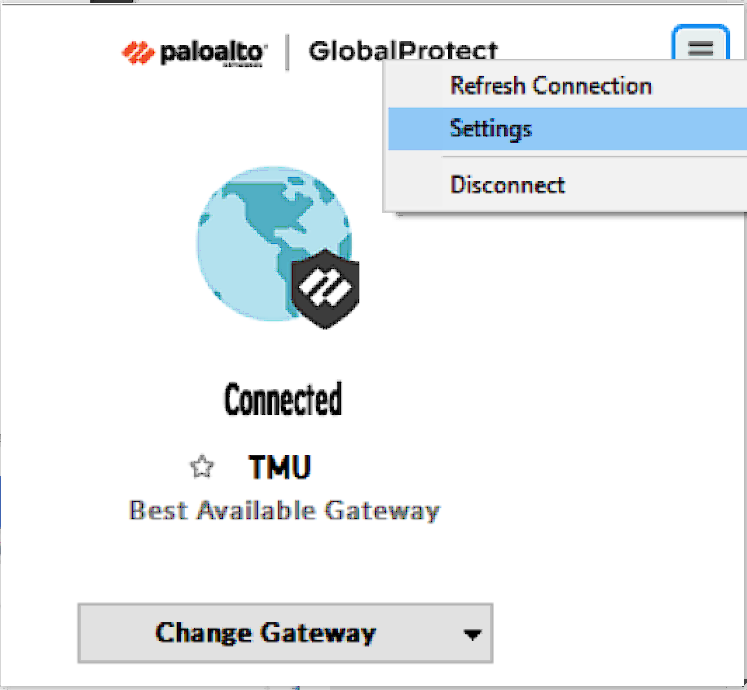Click blank space below Best Available Gateway
This screenshot has width=747, height=690.
coord(284,562)
